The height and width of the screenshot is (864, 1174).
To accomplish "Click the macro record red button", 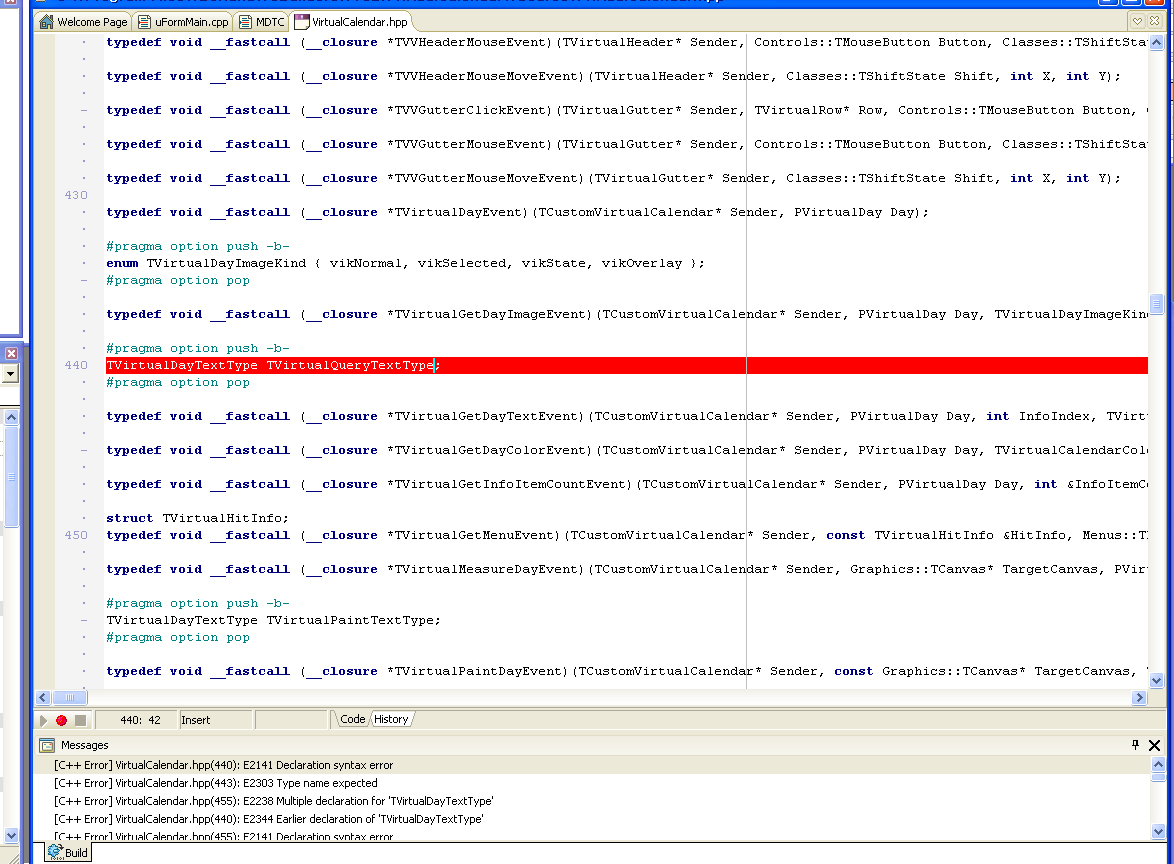I will point(61,720).
